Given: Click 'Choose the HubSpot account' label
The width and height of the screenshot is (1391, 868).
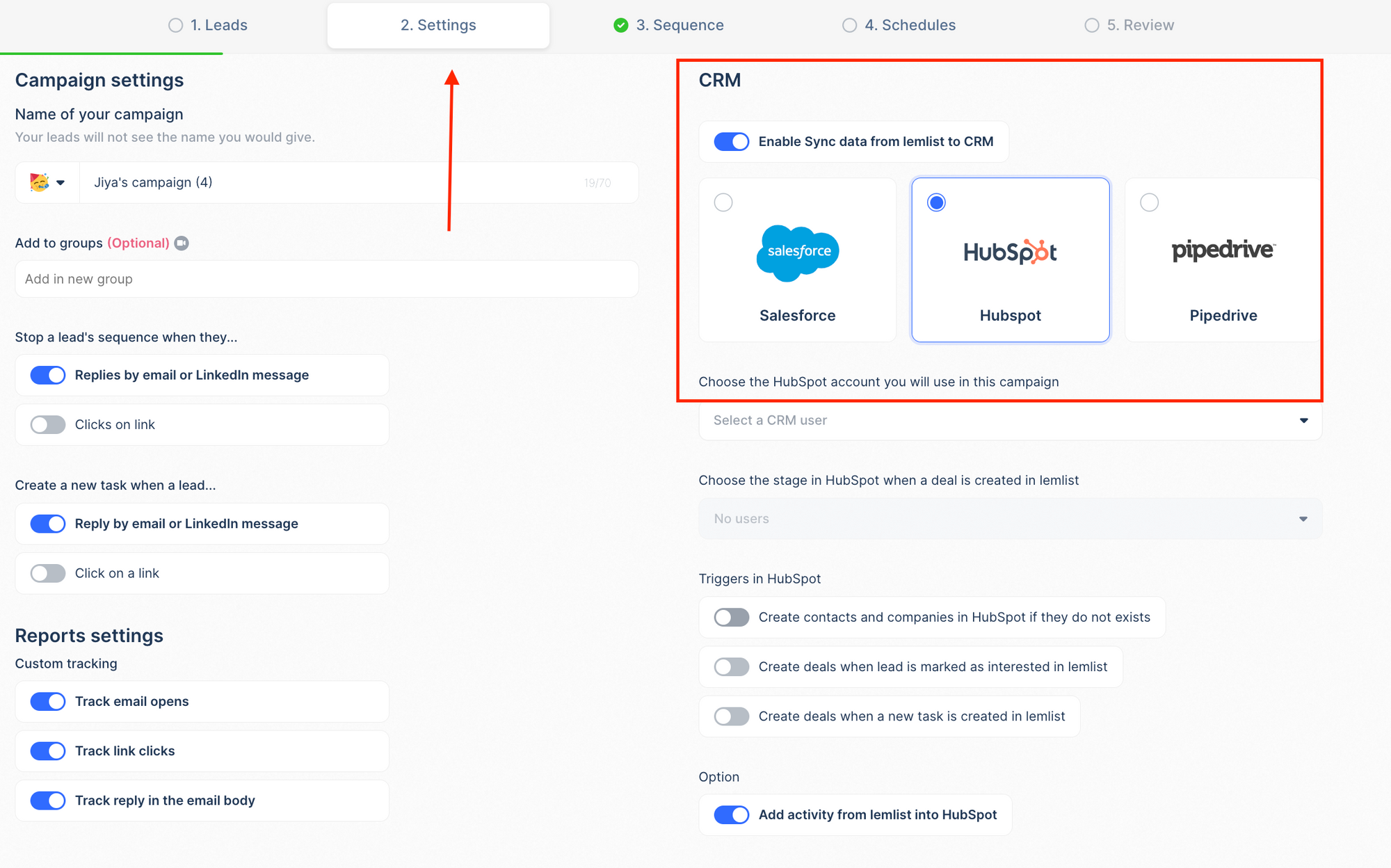Looking at the screenshot, I should tap(878, 382).
